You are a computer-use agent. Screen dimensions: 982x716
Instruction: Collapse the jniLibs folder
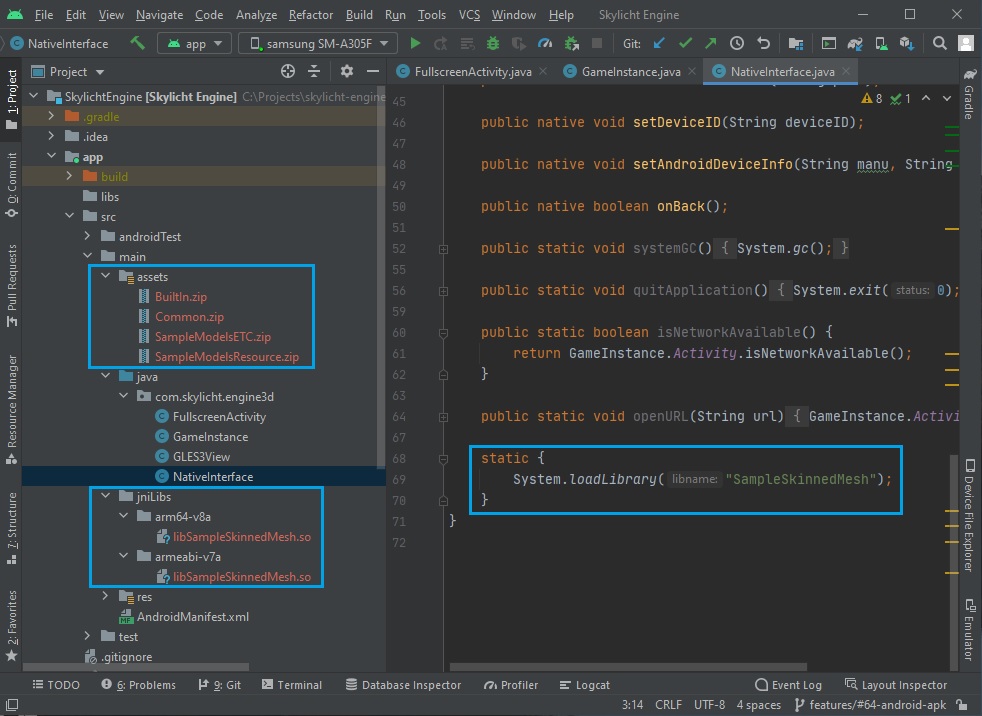tap(105, 496)
